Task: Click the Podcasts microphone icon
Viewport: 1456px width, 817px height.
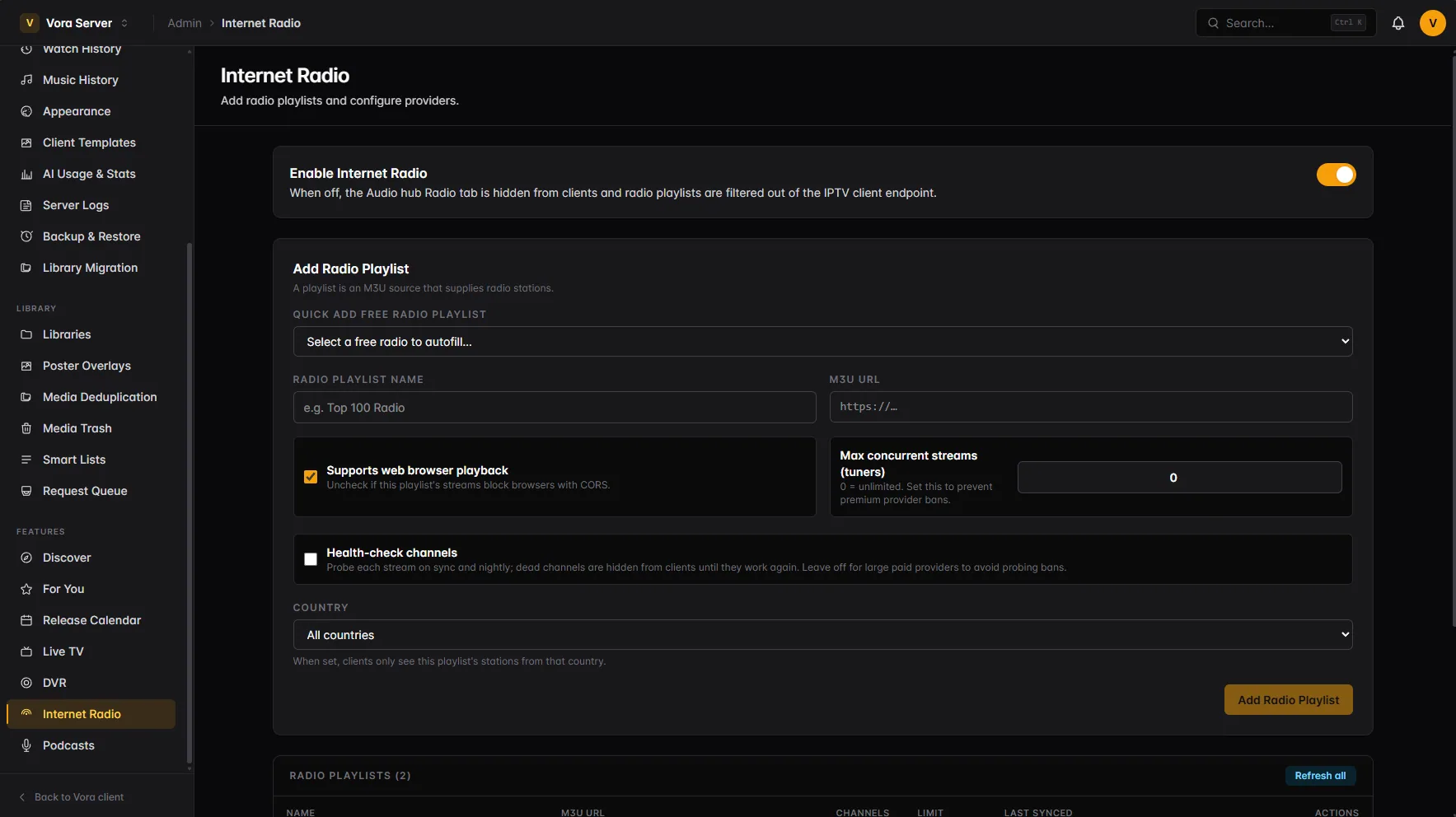Action: coord(26,745)
